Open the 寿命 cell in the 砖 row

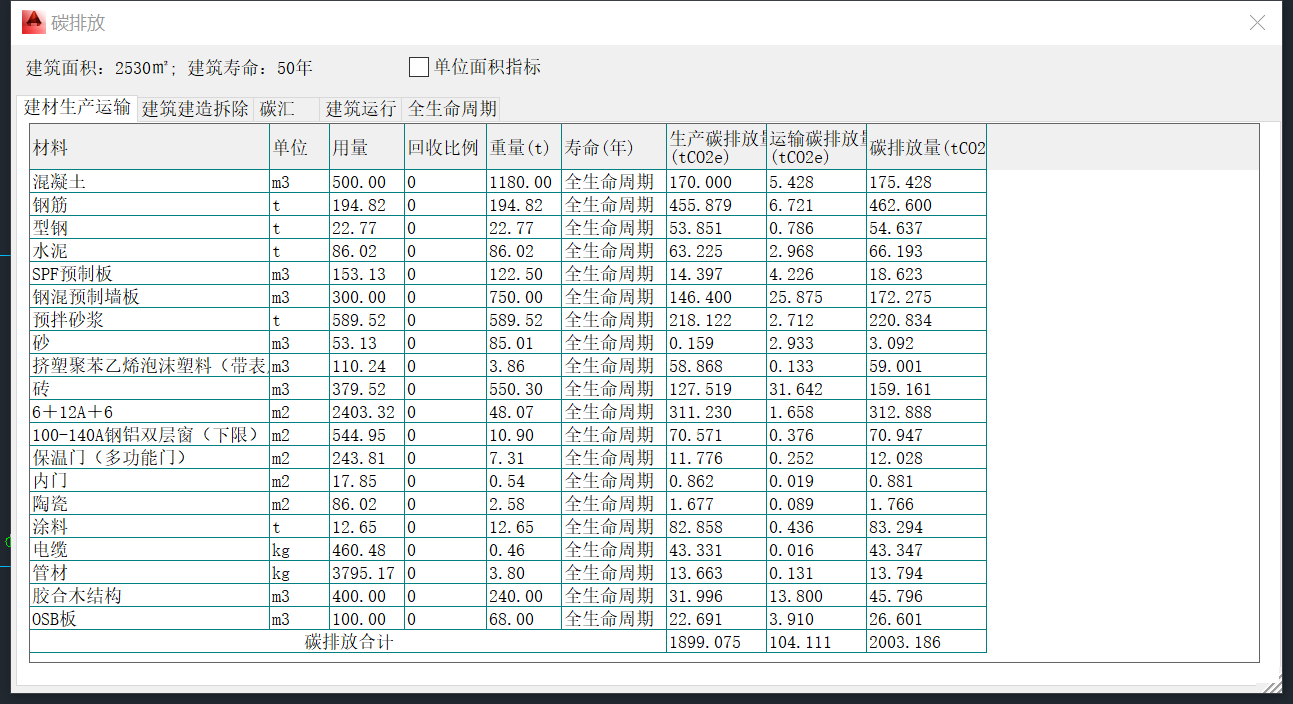(x=612, y=389)
